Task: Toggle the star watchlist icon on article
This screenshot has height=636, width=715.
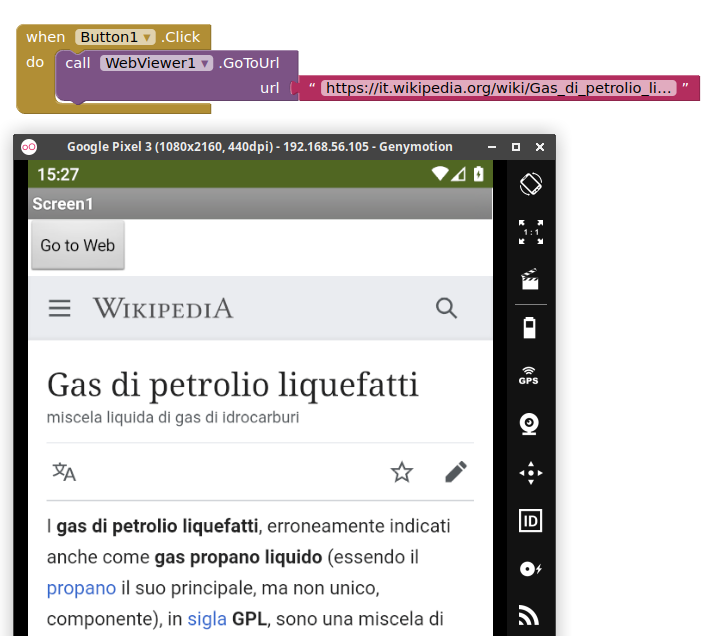Action: [x=402, y=472]
